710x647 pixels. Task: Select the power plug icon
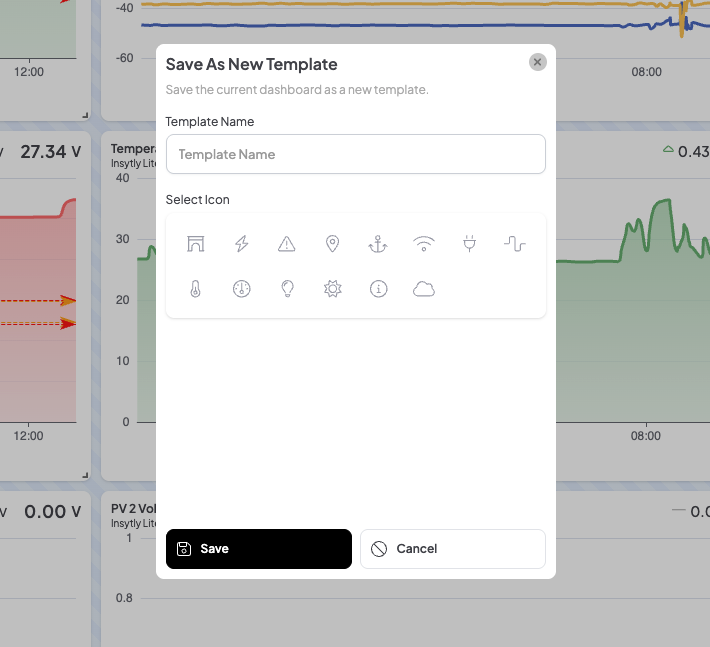(470, 244)
